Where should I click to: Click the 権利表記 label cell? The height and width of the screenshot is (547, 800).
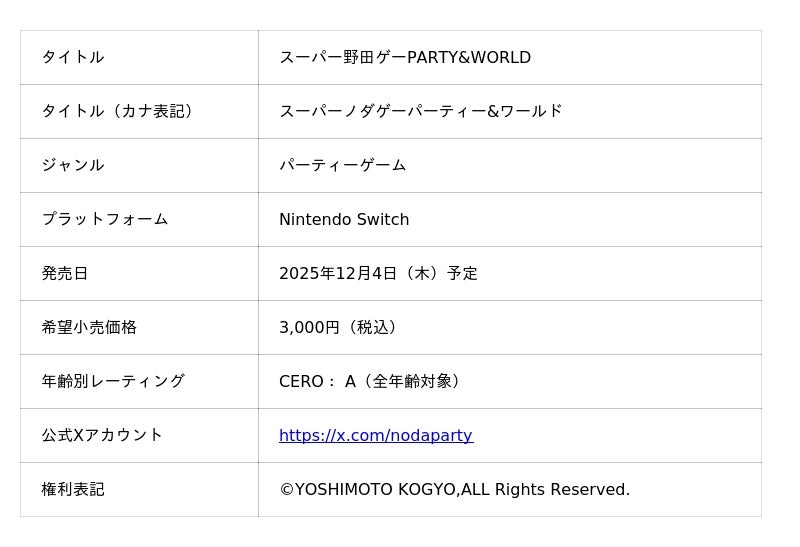(x=73, y=490)
